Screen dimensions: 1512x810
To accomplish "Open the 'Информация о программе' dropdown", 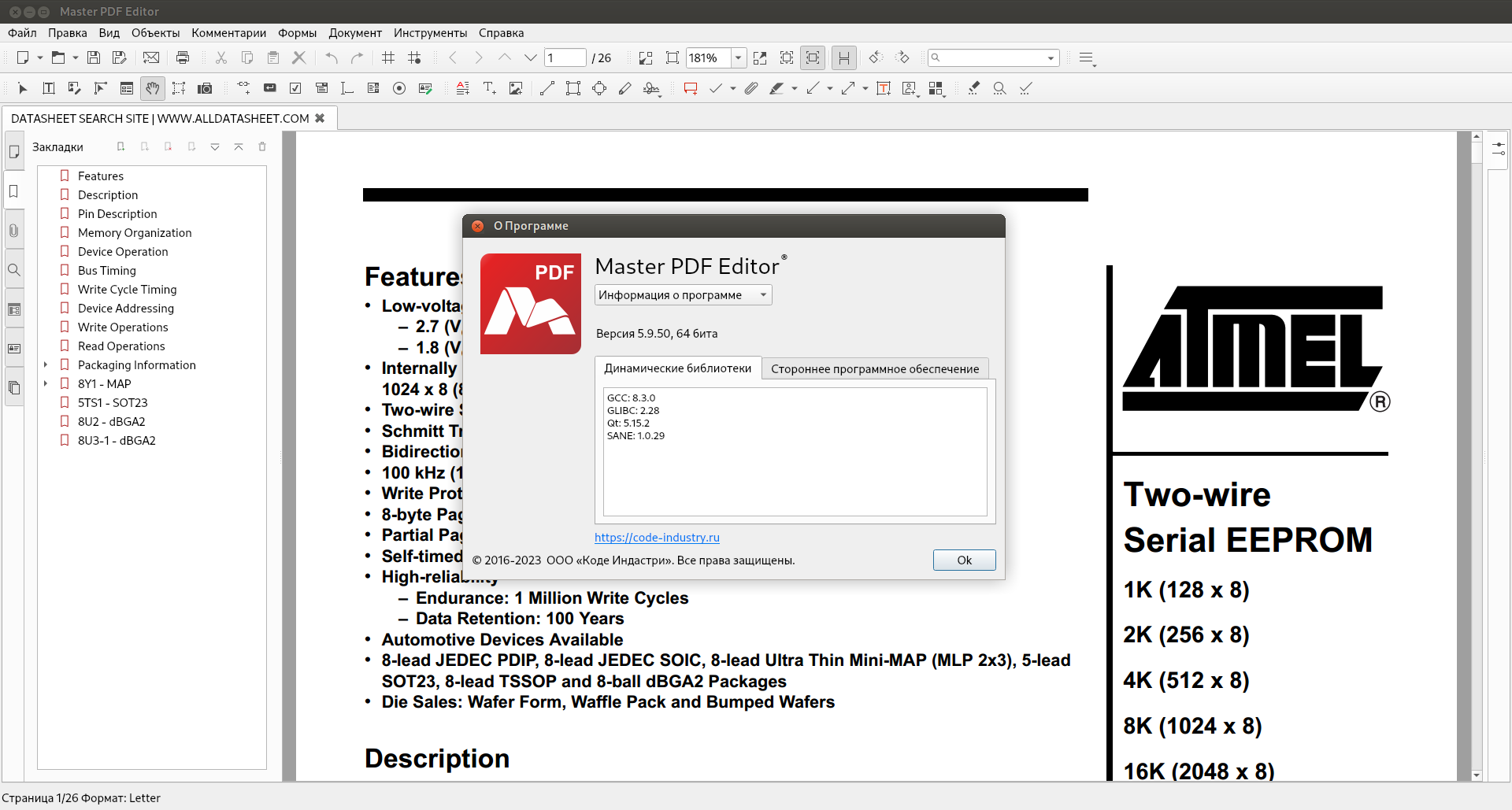I will tap(683, 295).
